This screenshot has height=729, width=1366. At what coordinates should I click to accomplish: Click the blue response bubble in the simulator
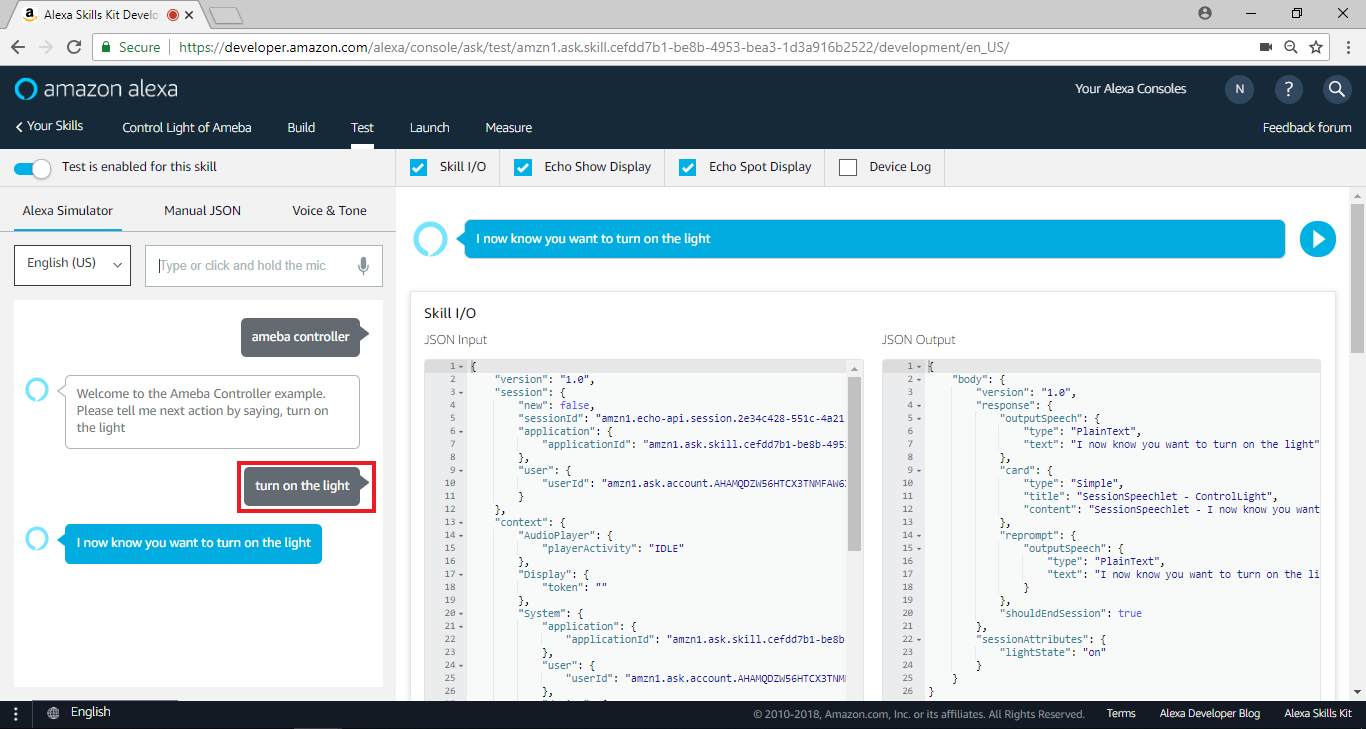[193, 543]
